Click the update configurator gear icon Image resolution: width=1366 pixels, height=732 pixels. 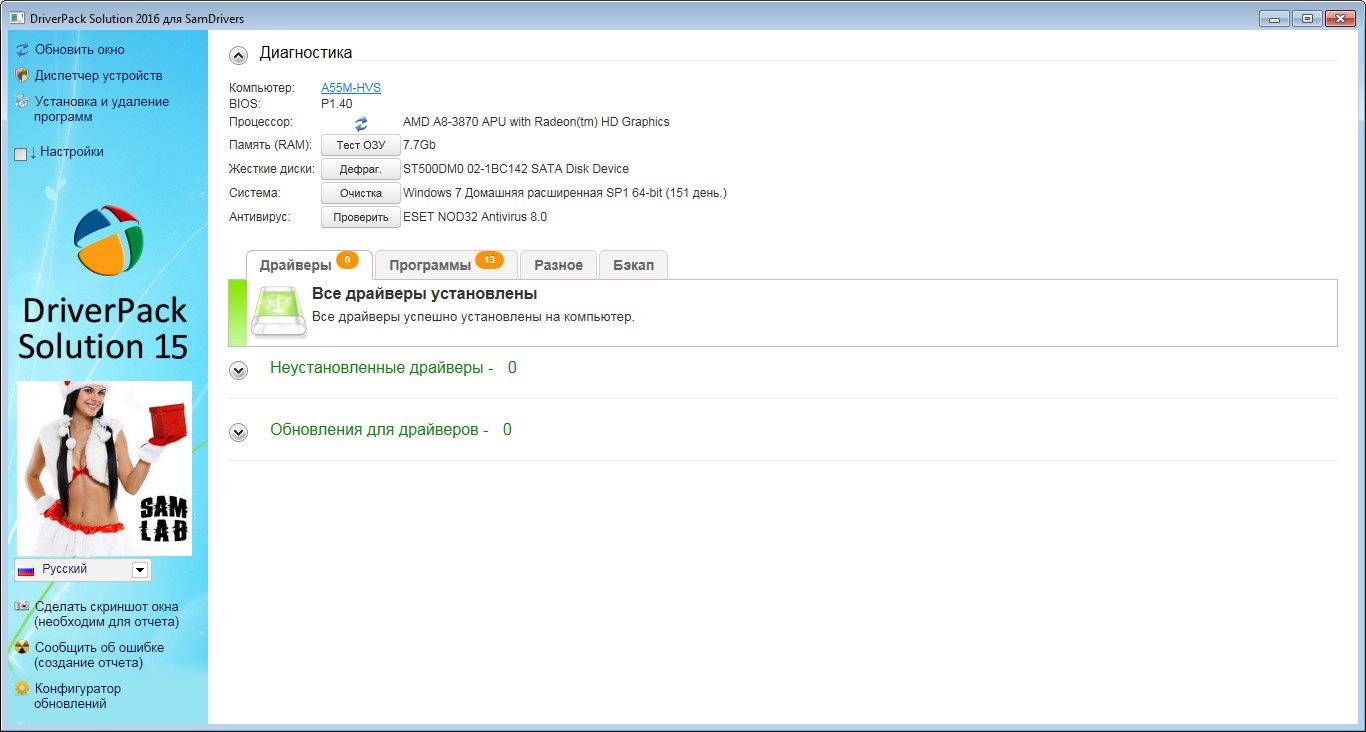click(22, 688)
